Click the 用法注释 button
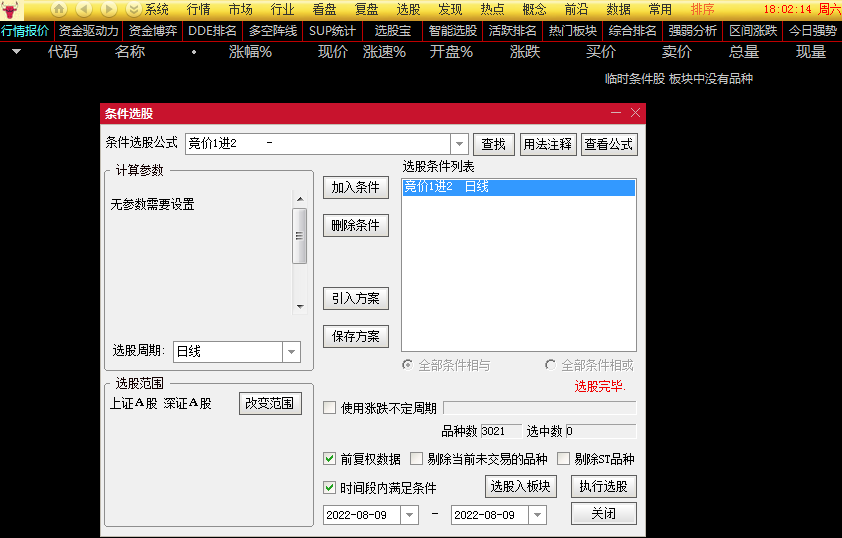 tap(548, 144)
